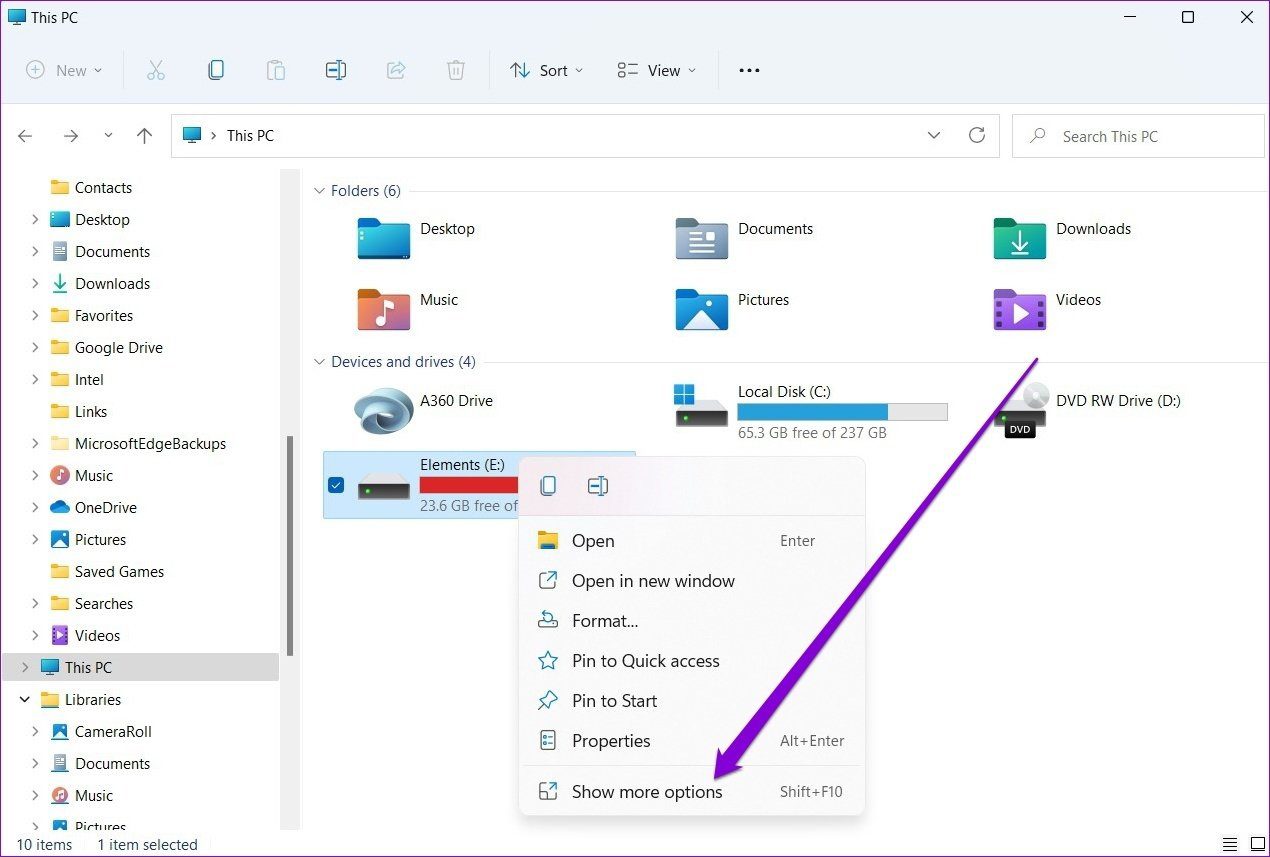The width and height of the screenshot is (1270, 857).
Task: Click the Search This PC field
Action: (1138, 136)
